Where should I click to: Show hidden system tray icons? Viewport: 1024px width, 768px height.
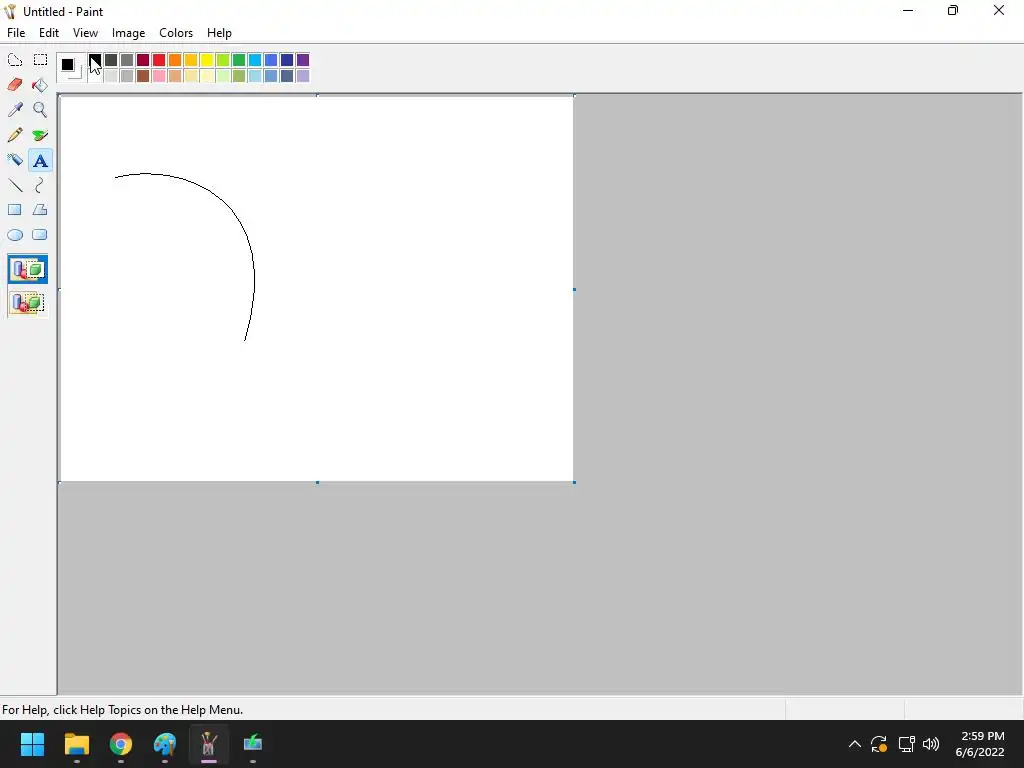[x=854, y=744]
